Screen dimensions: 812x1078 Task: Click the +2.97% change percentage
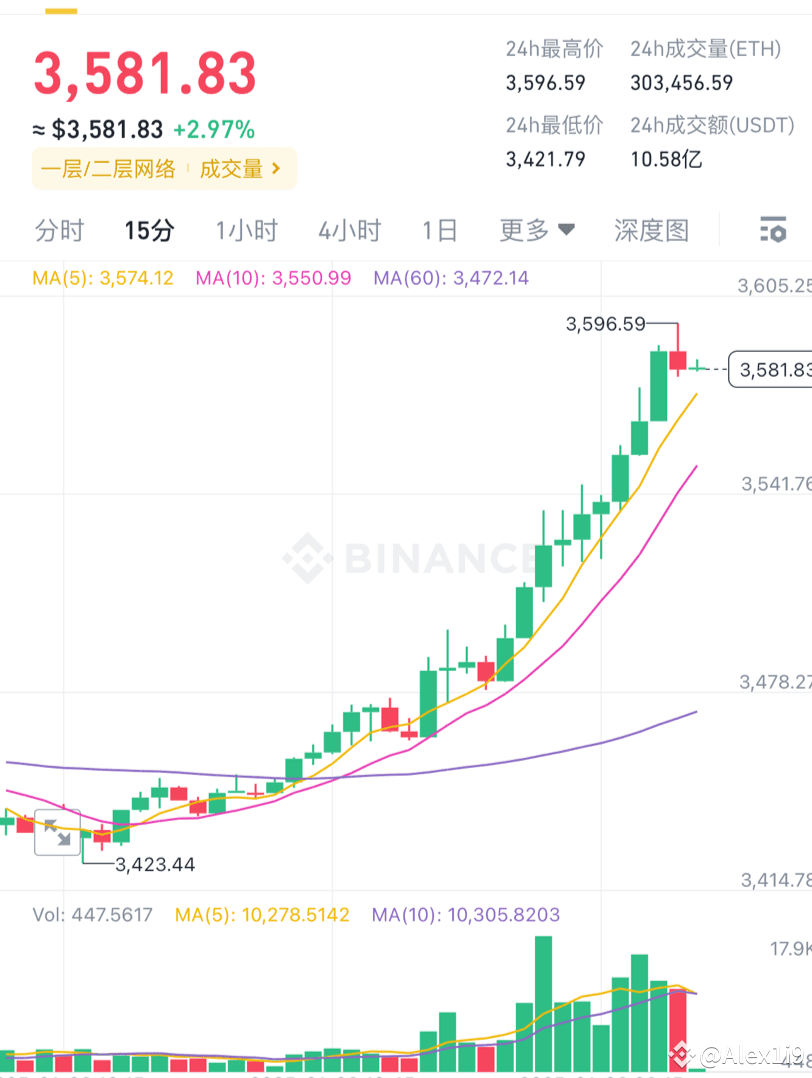[217, 130]
